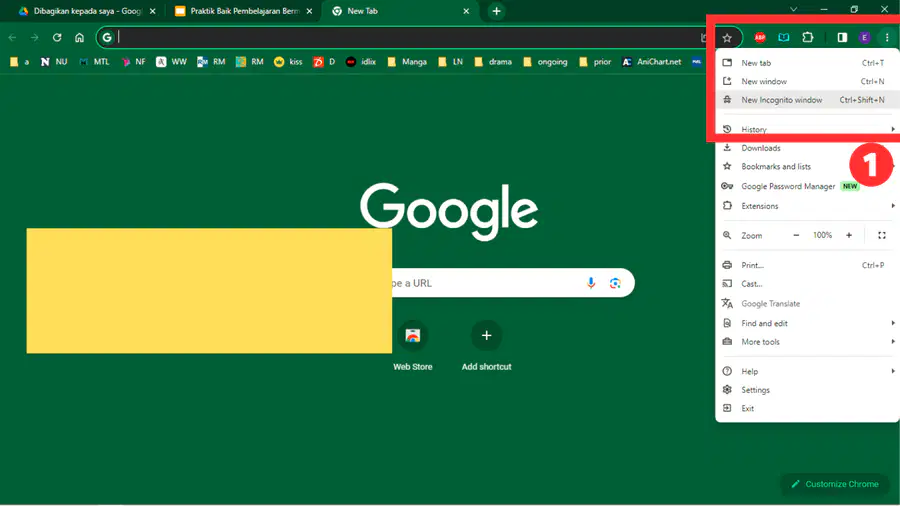Image resolution: width=900 pixels, height=506 pixels.
Task: Search by image with Google Lens icon
Action: 615,283
